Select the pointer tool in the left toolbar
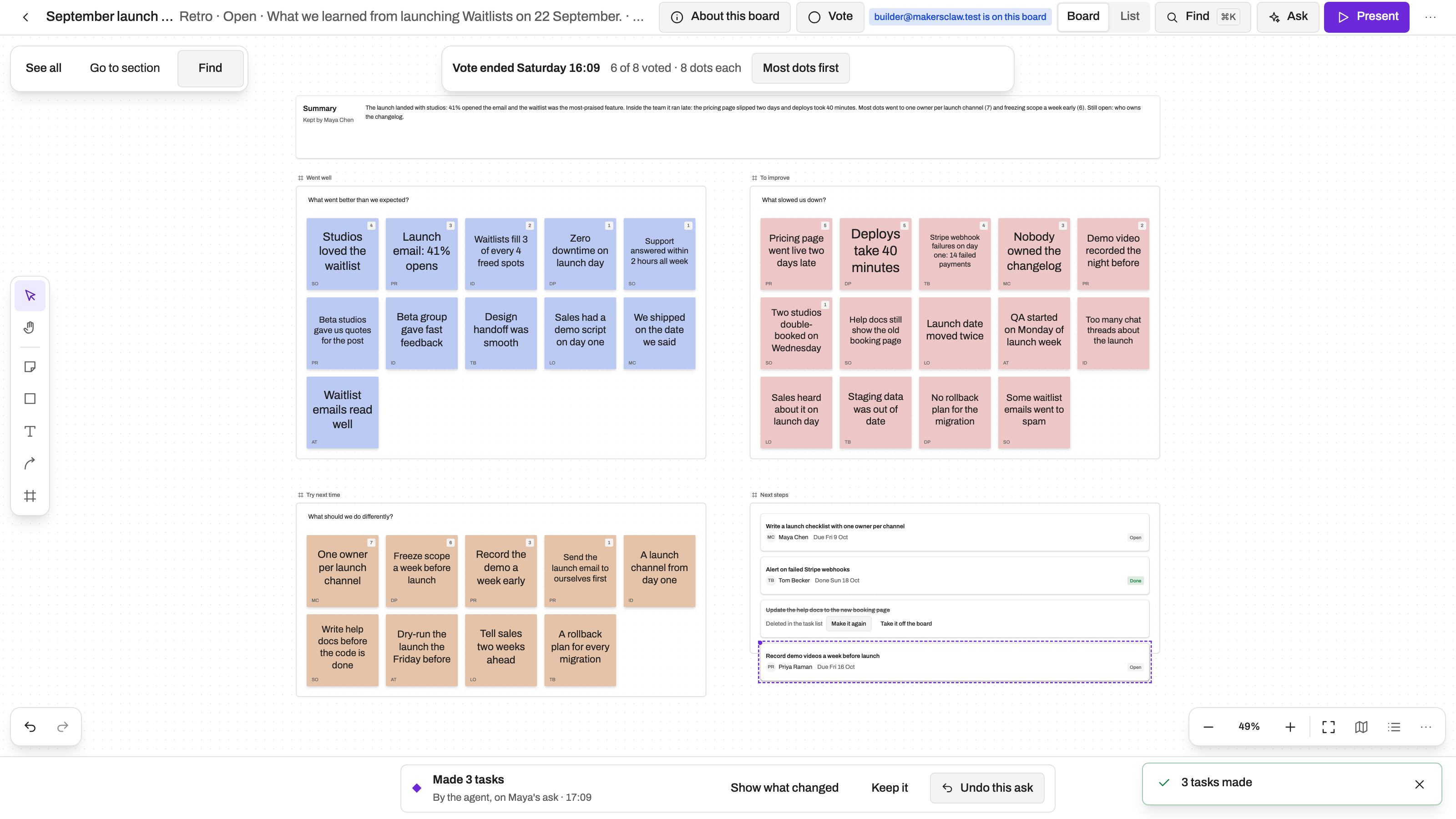1456x819 pixels. tap(30, 296)
